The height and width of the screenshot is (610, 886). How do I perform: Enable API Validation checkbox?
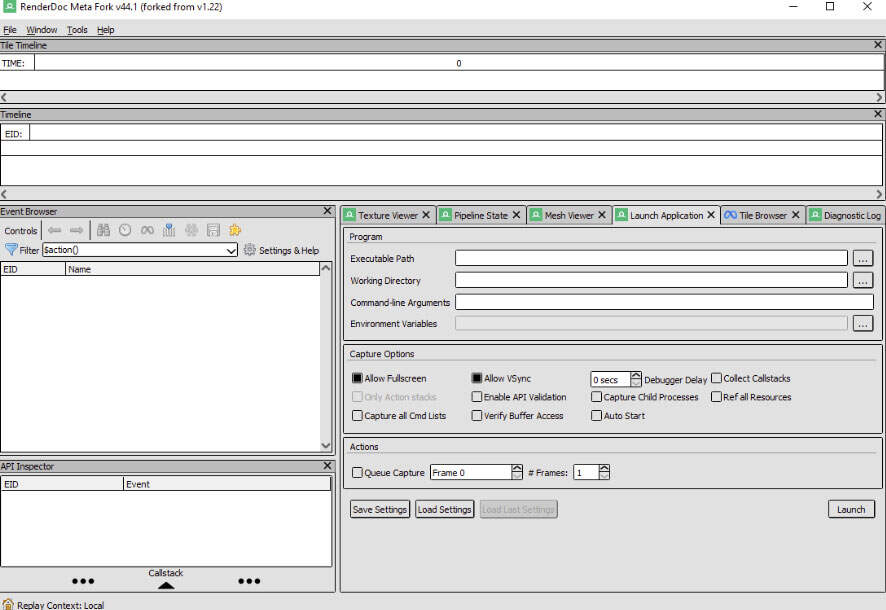pyautogui.click(x=477, y=397)
